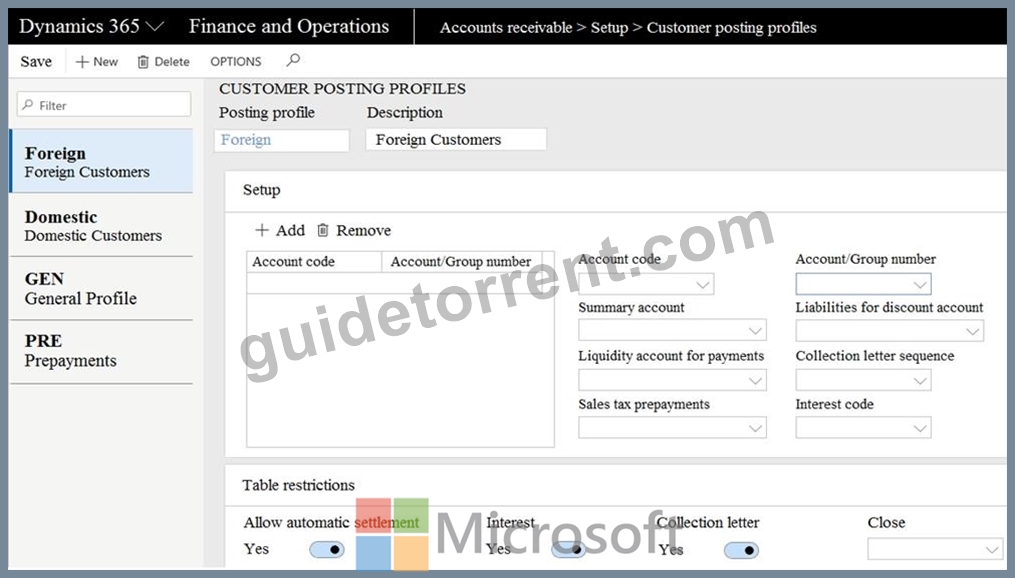
Task: Click the Description field Foreign Customers
Action: tap(456, 140)
